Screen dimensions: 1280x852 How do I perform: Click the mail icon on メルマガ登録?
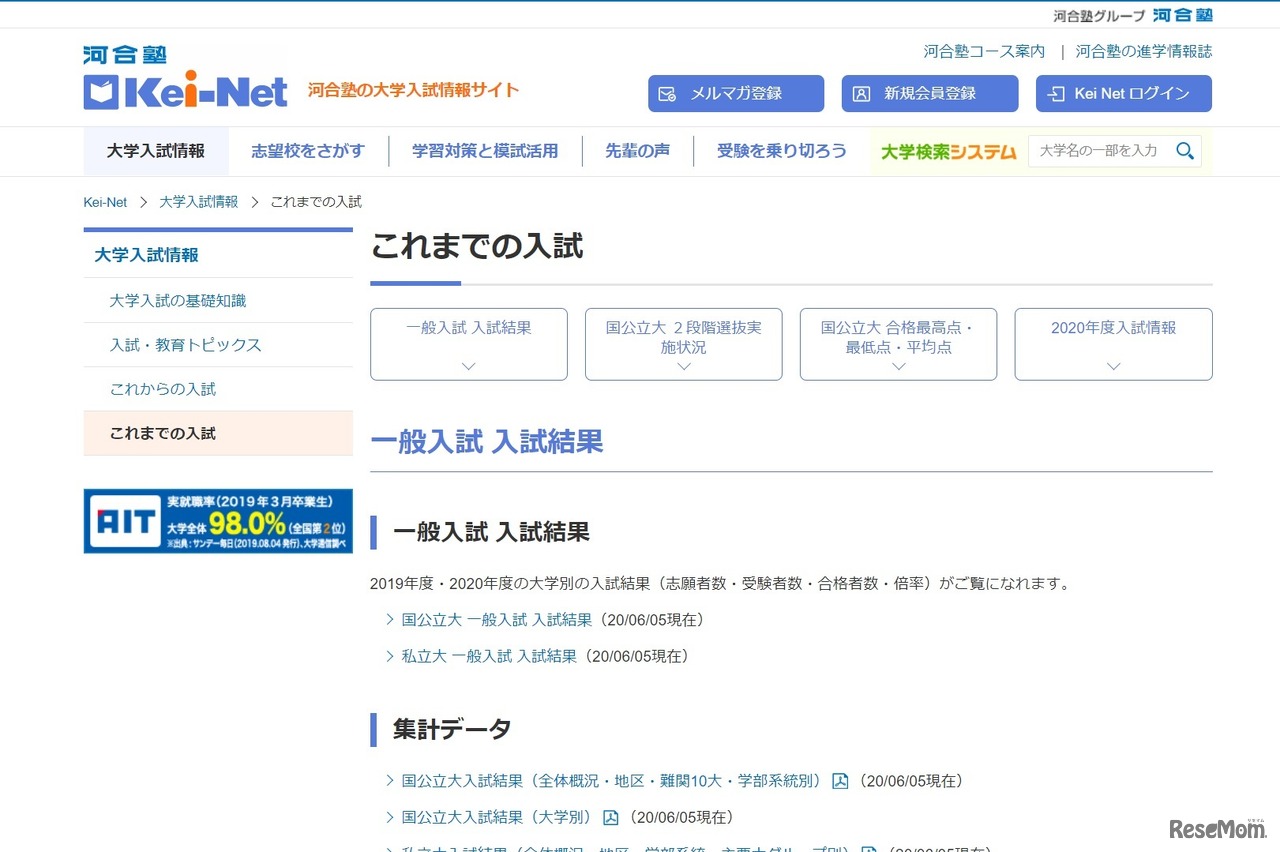(668, 94)
